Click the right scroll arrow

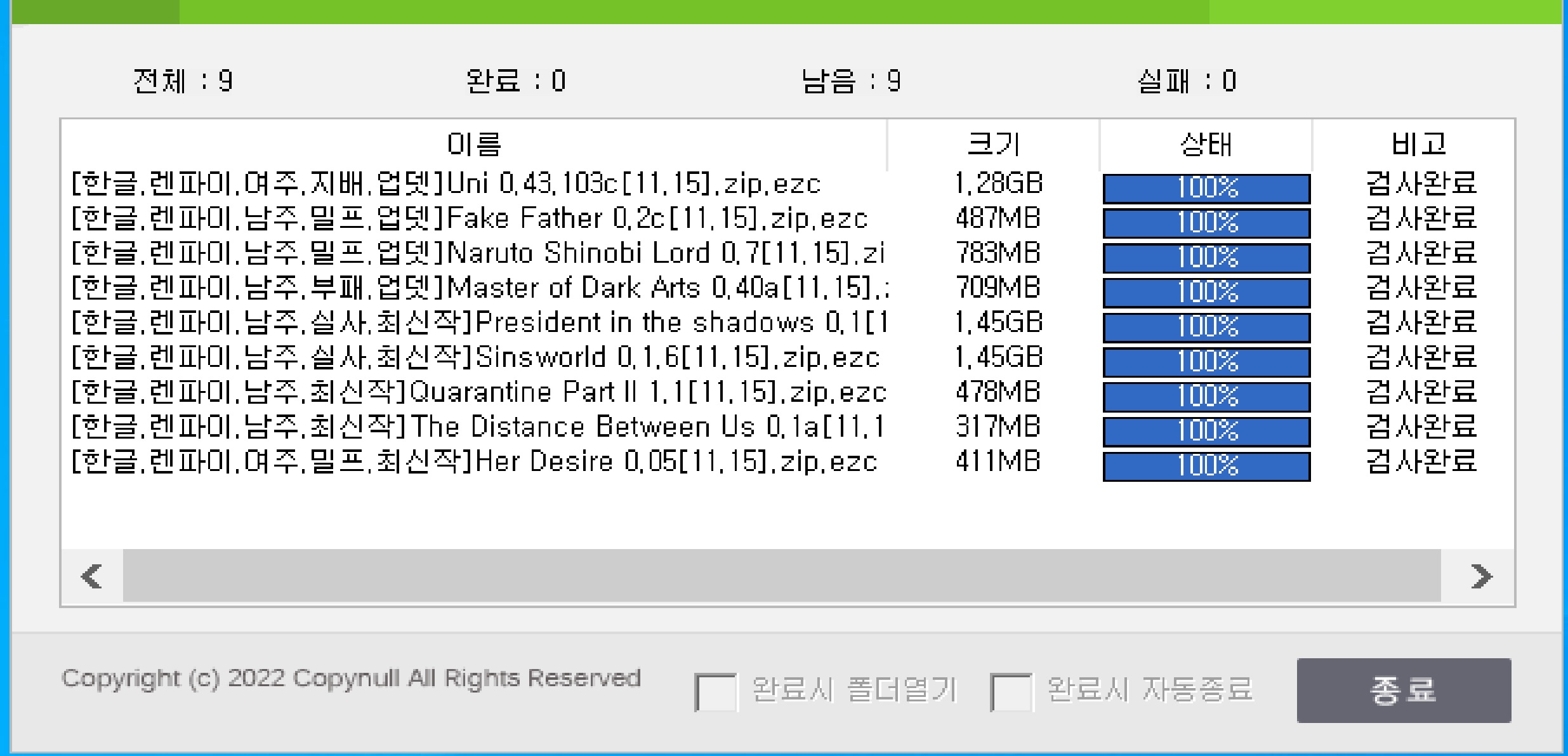tap(1480, 576)
